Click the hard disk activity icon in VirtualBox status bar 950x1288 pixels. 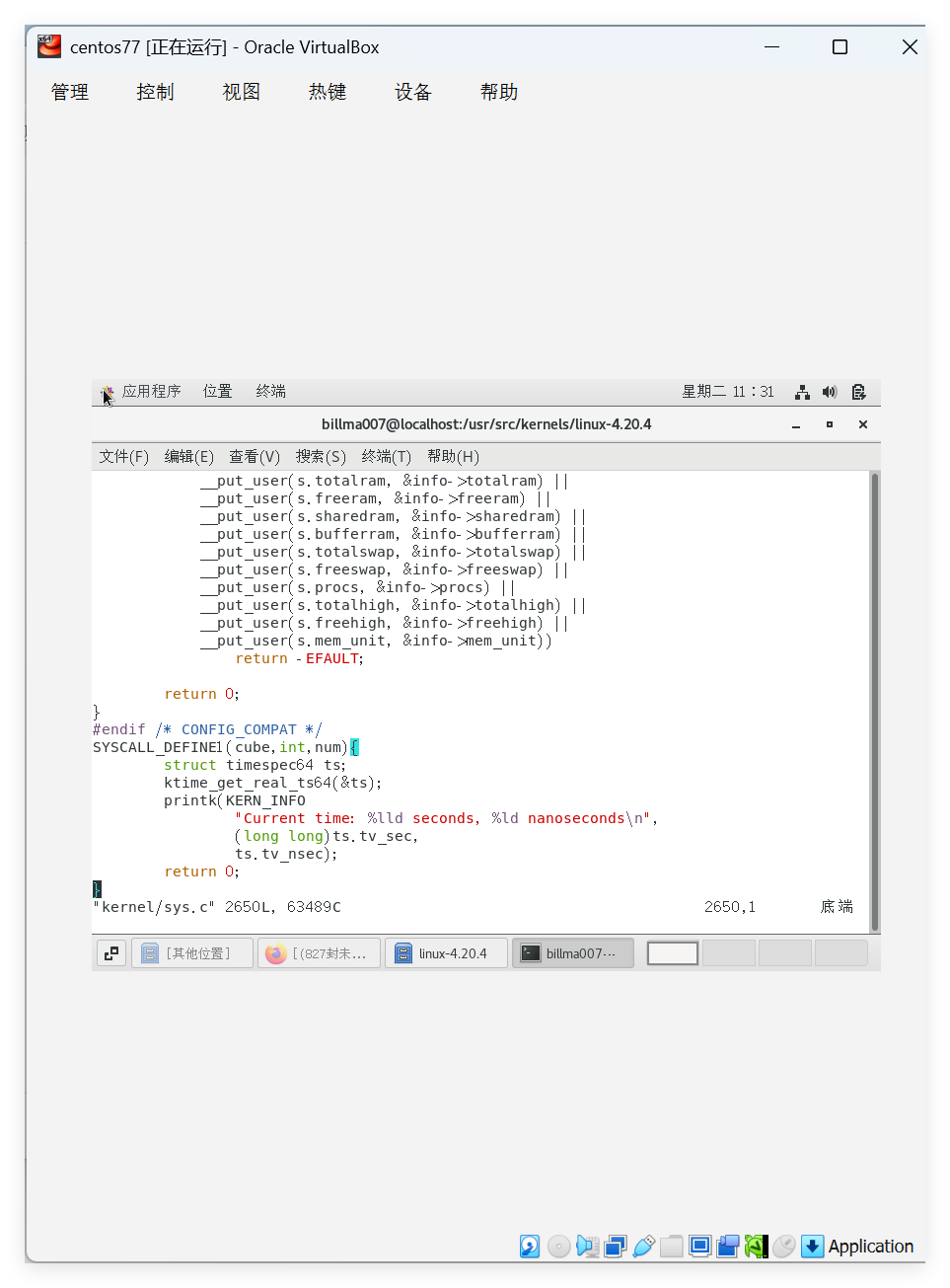pyautogui.click(x=530, y=1246)
